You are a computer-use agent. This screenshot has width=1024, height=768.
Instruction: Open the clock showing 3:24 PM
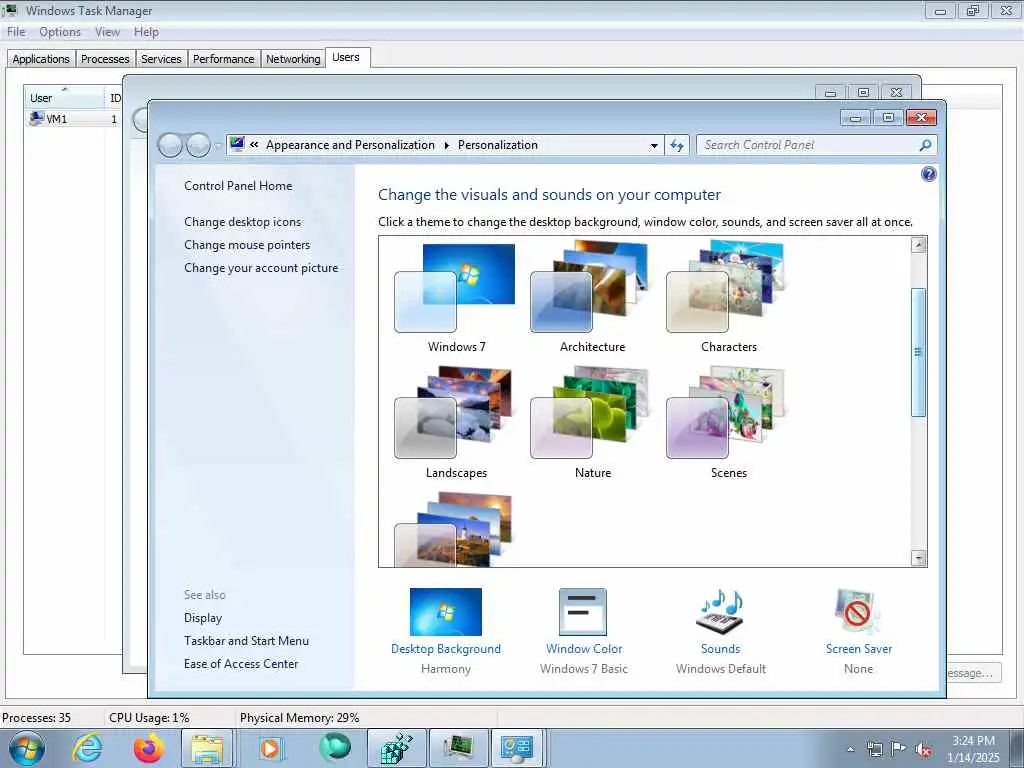973,749
